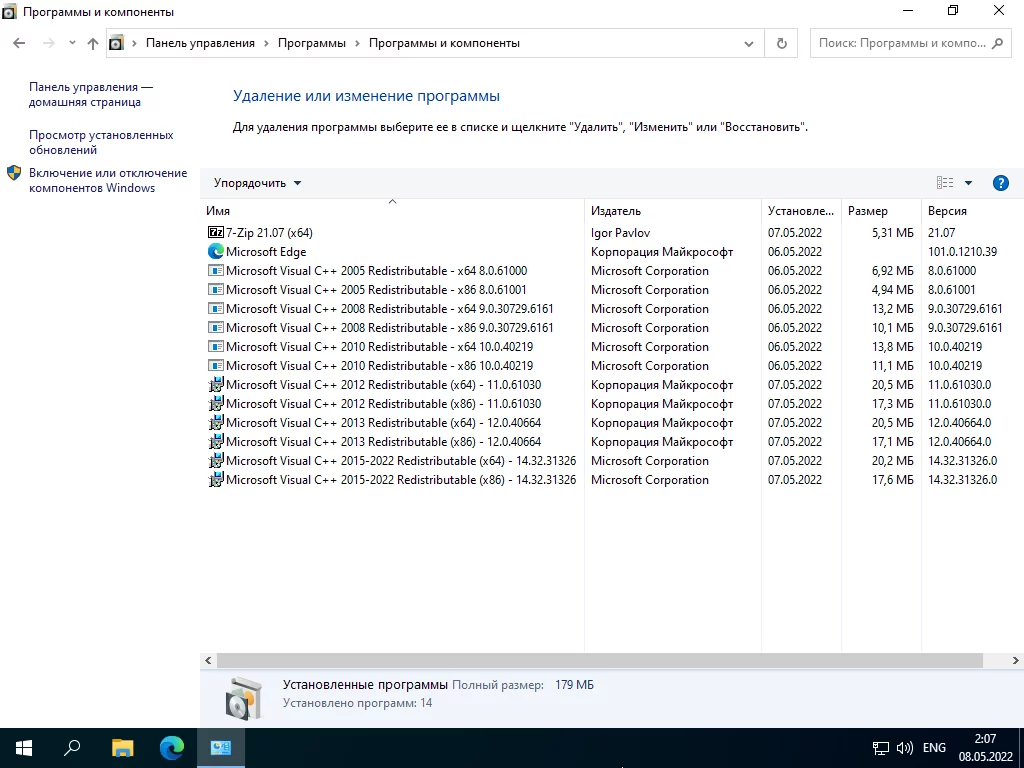Go back with the left arrow
This screenshot has width=1024, height=768.
[x=19, y=43]
